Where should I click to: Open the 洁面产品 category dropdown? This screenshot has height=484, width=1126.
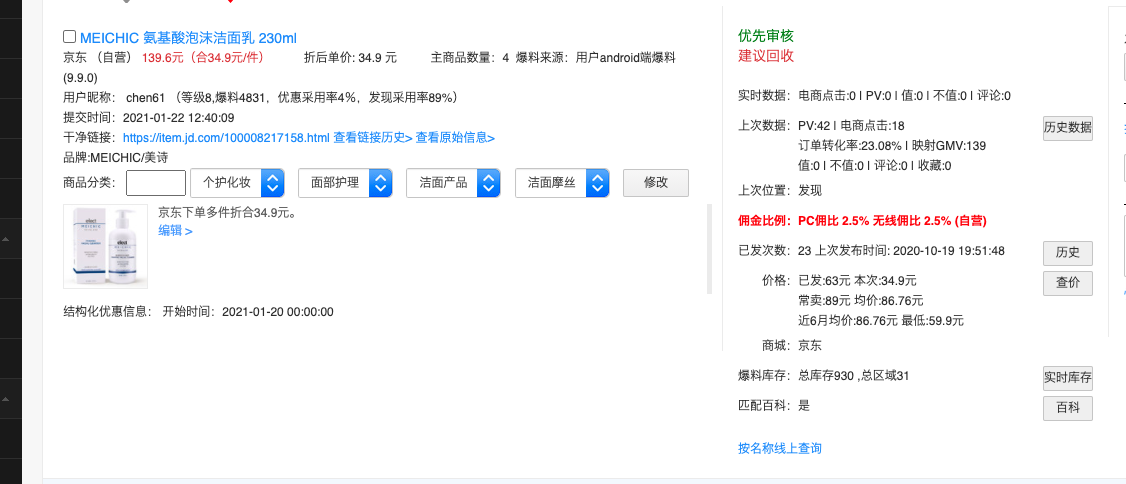[453, 183]
